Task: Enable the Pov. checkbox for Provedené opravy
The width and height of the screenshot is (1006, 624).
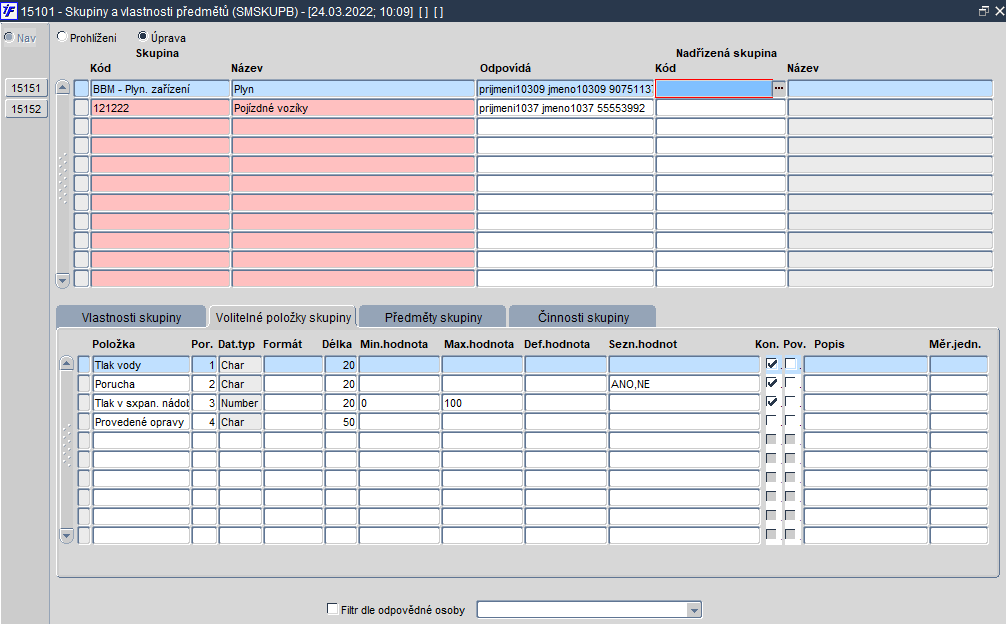Action: click(x=790, y=421)
